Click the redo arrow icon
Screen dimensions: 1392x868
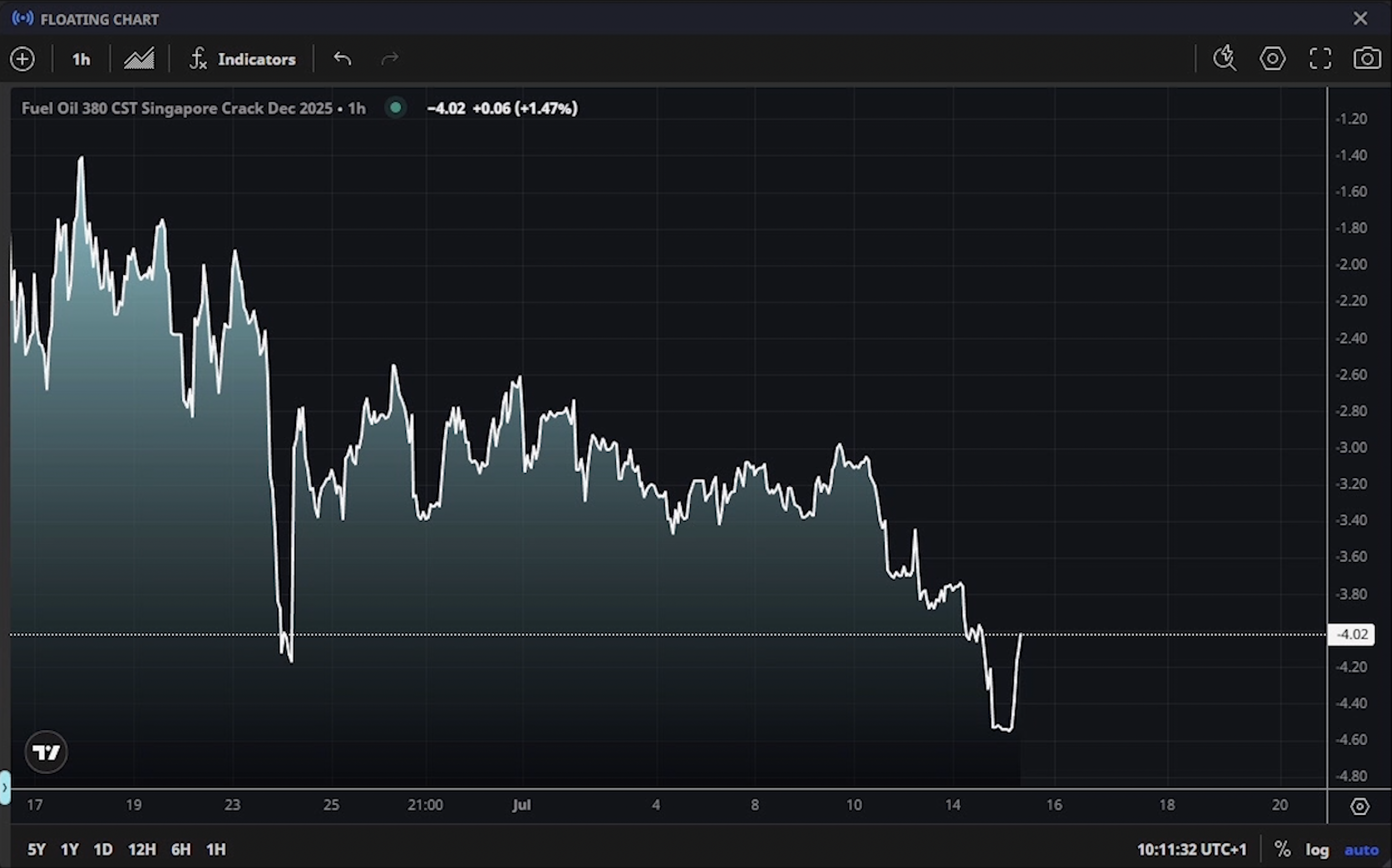[x=390, y=59]
